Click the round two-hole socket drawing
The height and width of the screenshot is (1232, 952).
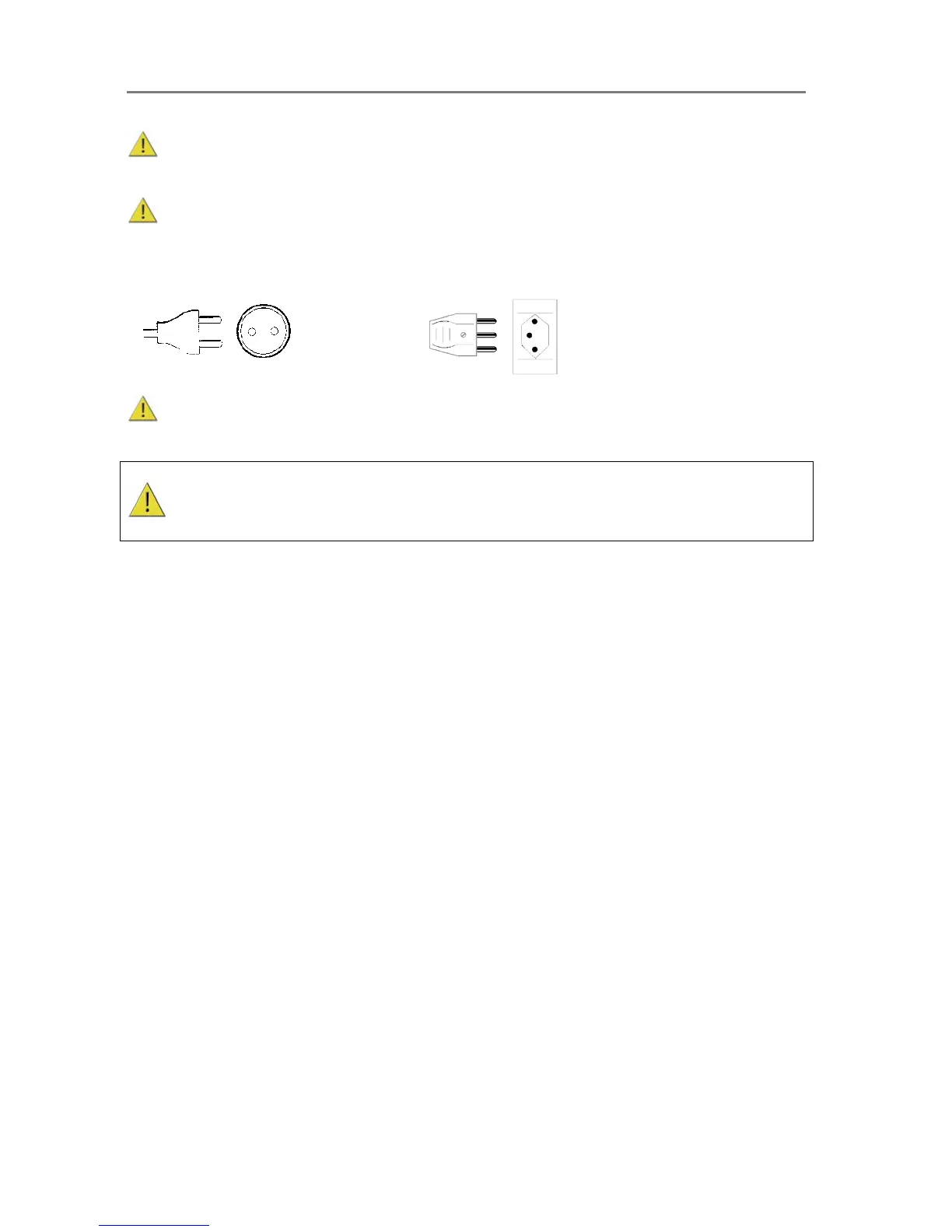point(264,331)
